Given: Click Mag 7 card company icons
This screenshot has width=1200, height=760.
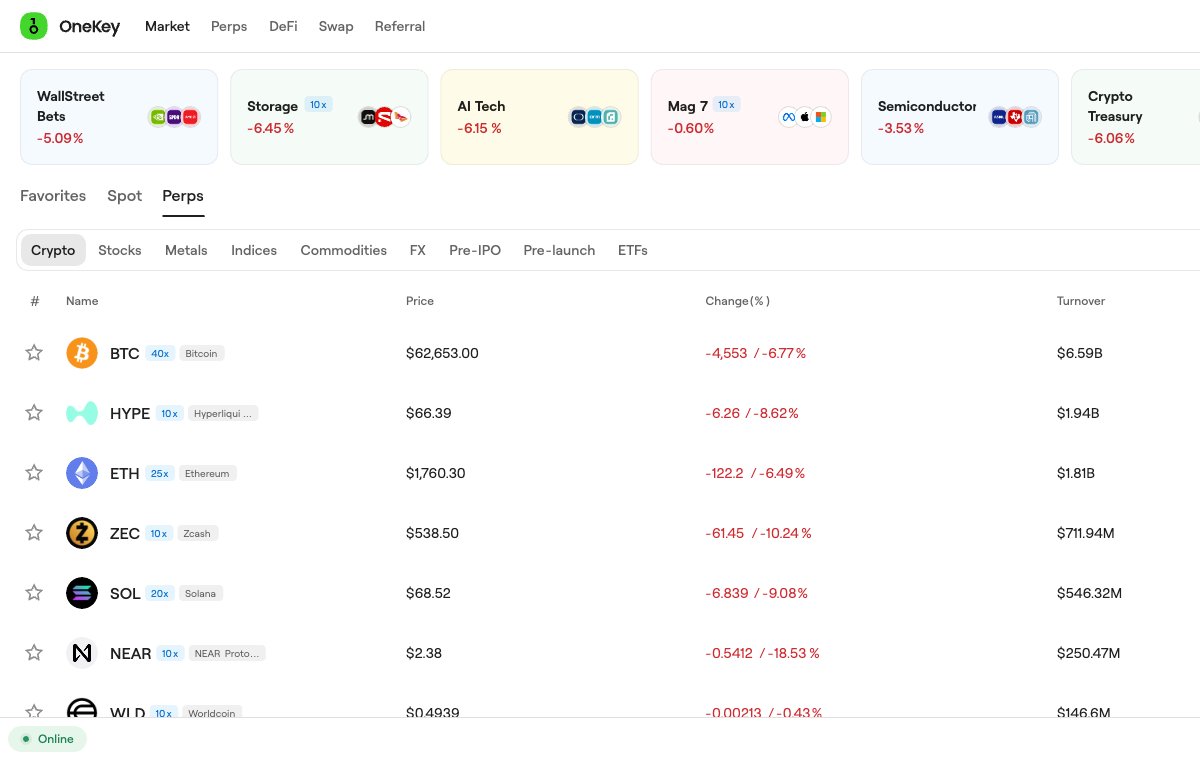Looking at the screenshot, I should pyautogui.click(x=805, y=117).
